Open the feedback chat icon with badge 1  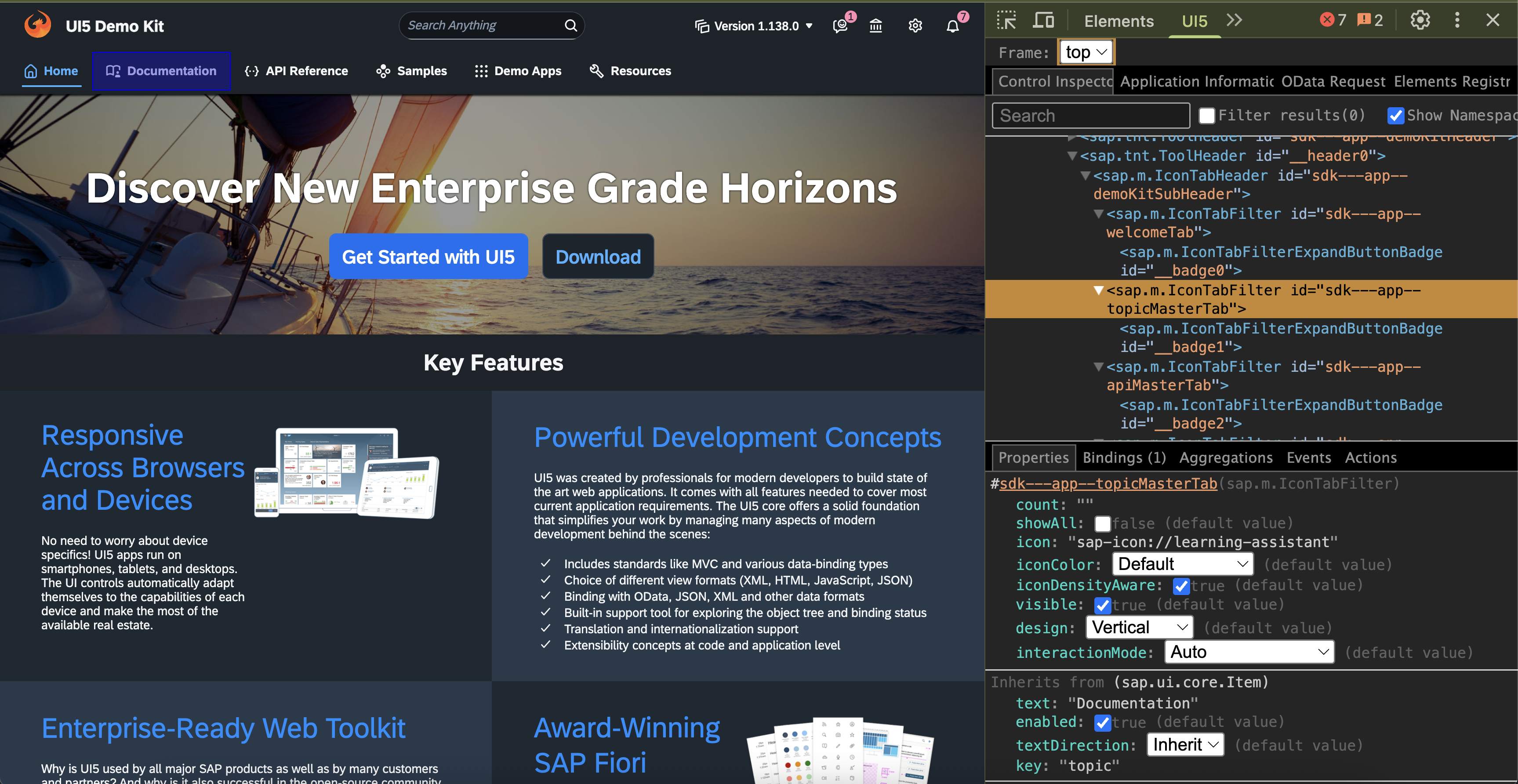[840, 26]
